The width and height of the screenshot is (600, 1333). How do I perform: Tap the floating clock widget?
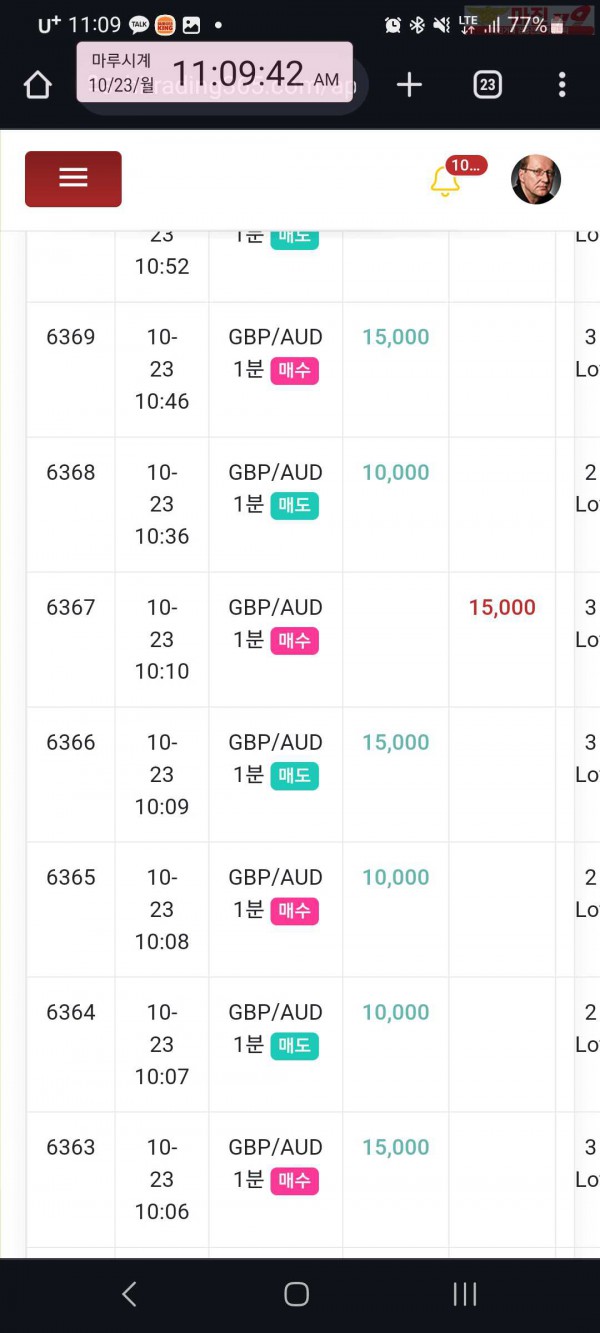point(215,72)
